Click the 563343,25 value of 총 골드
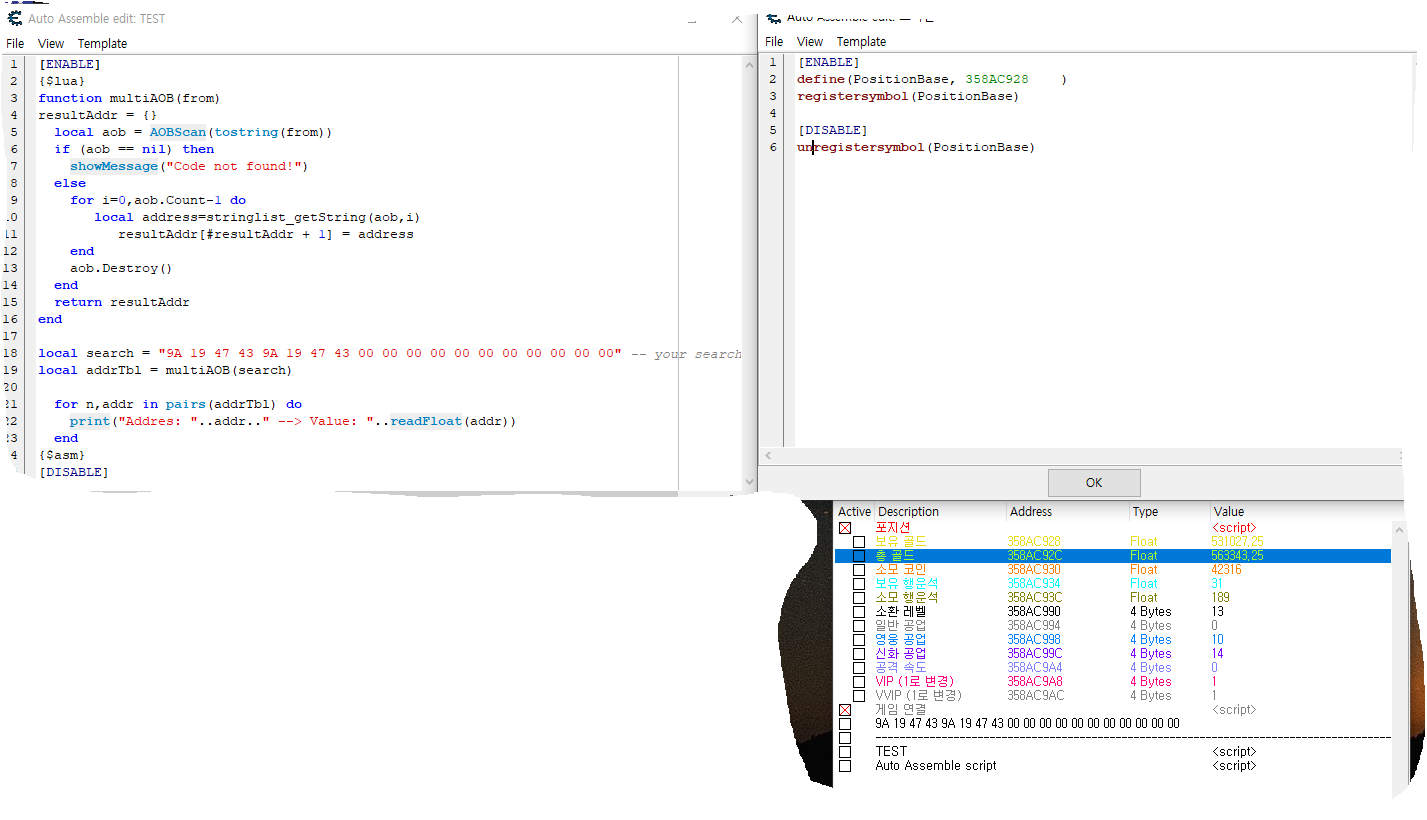The width and height of the screenshot is (1427, 820). [1237, 556]
